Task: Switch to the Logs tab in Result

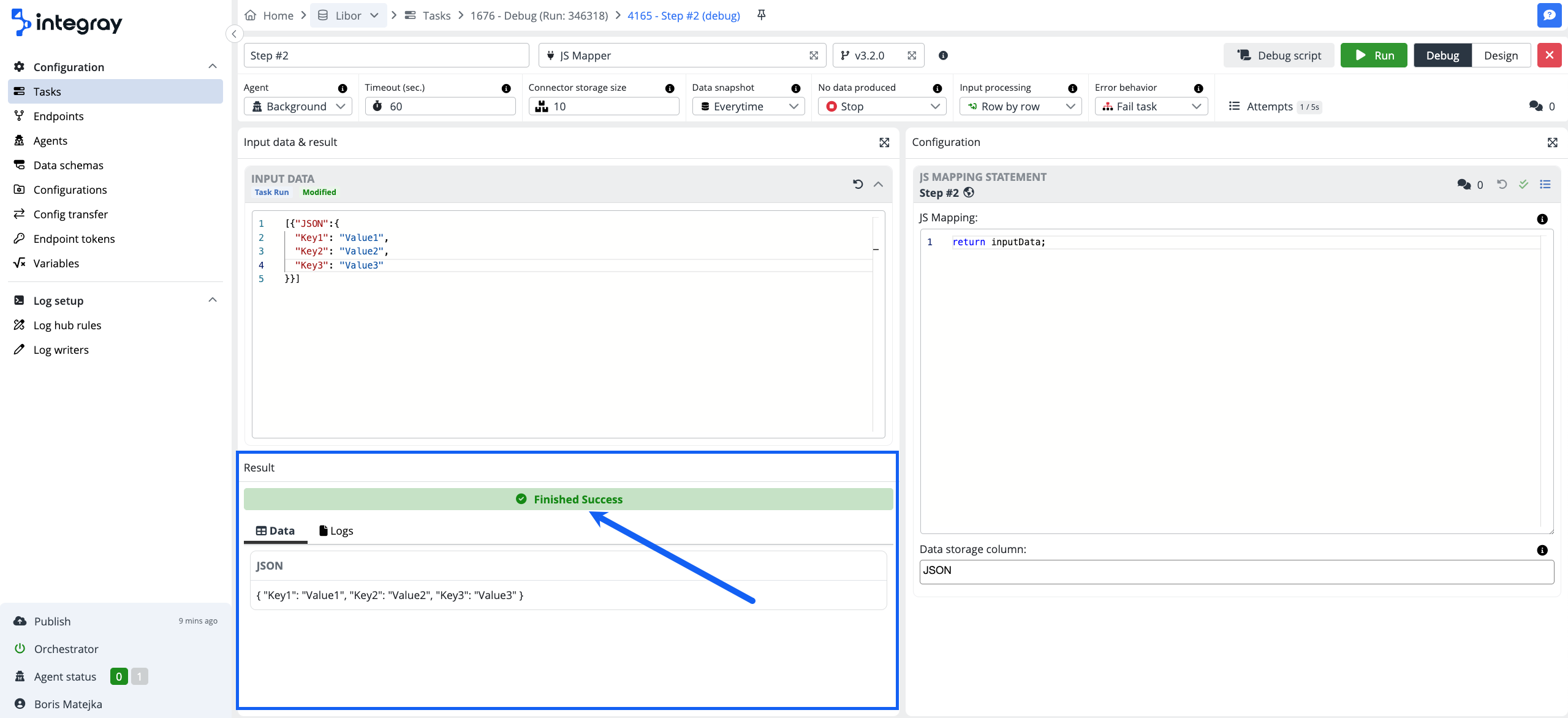Action: pos(336,530)
